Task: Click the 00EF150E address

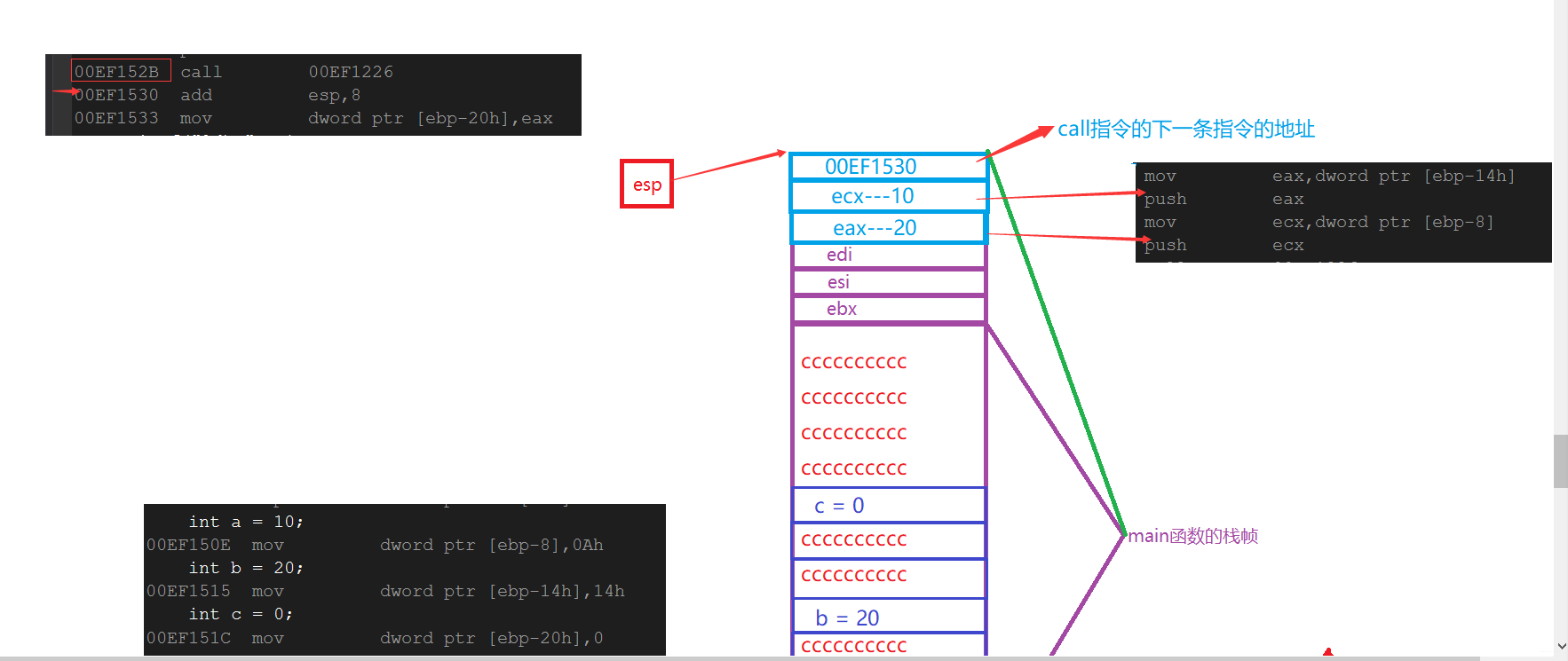Action: tap(188, 545)
